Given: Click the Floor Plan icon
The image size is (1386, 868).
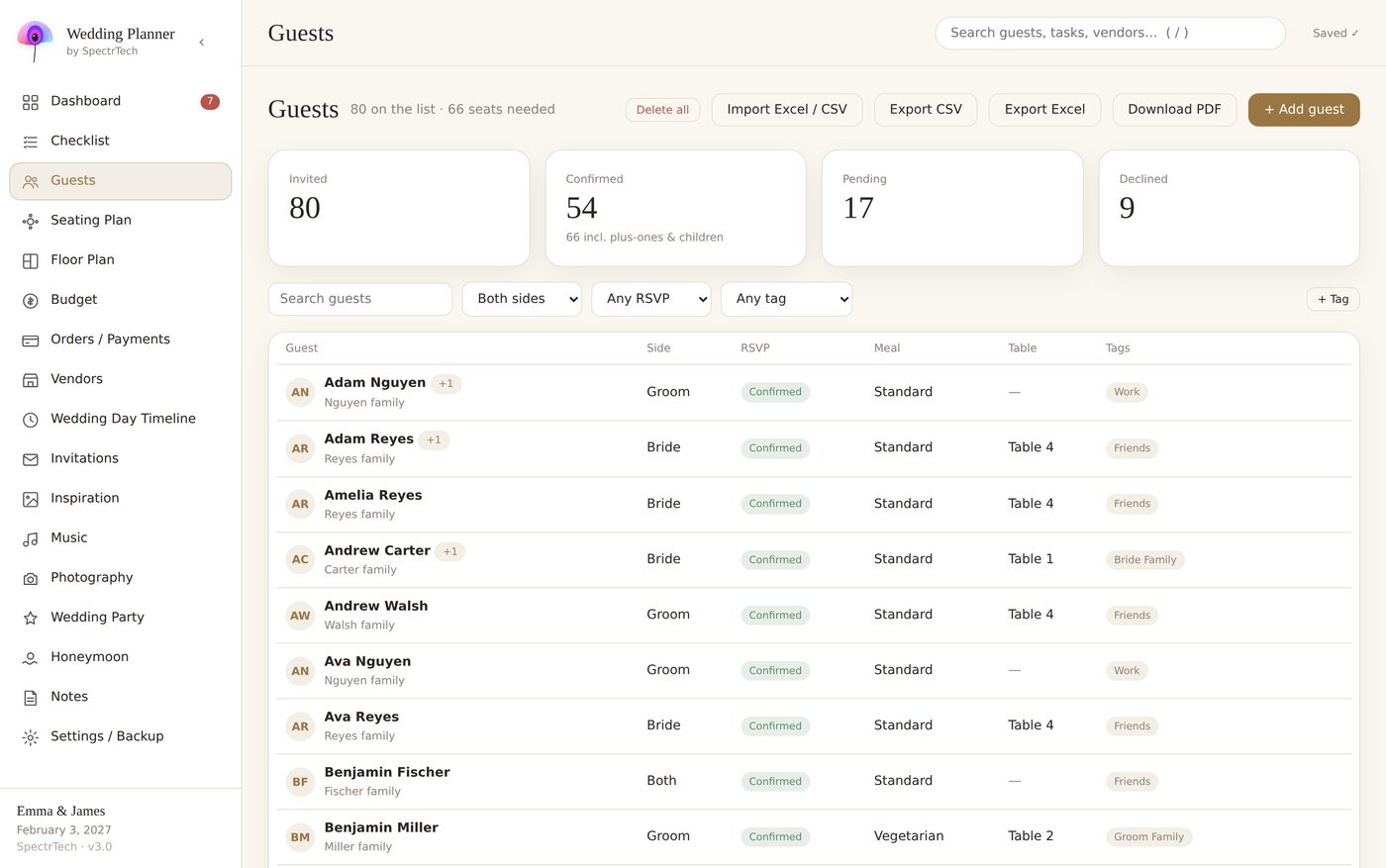Looking at the screenshot, I should (x=31, y=260).
